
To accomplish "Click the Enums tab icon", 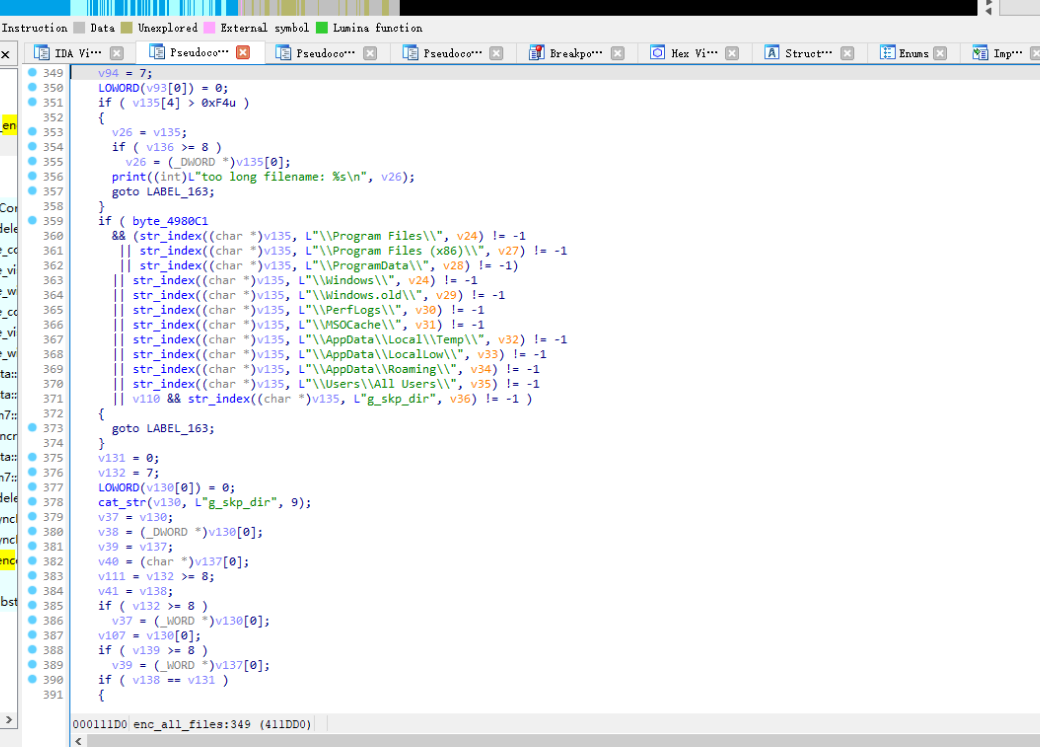I will (x=888, y=53).
